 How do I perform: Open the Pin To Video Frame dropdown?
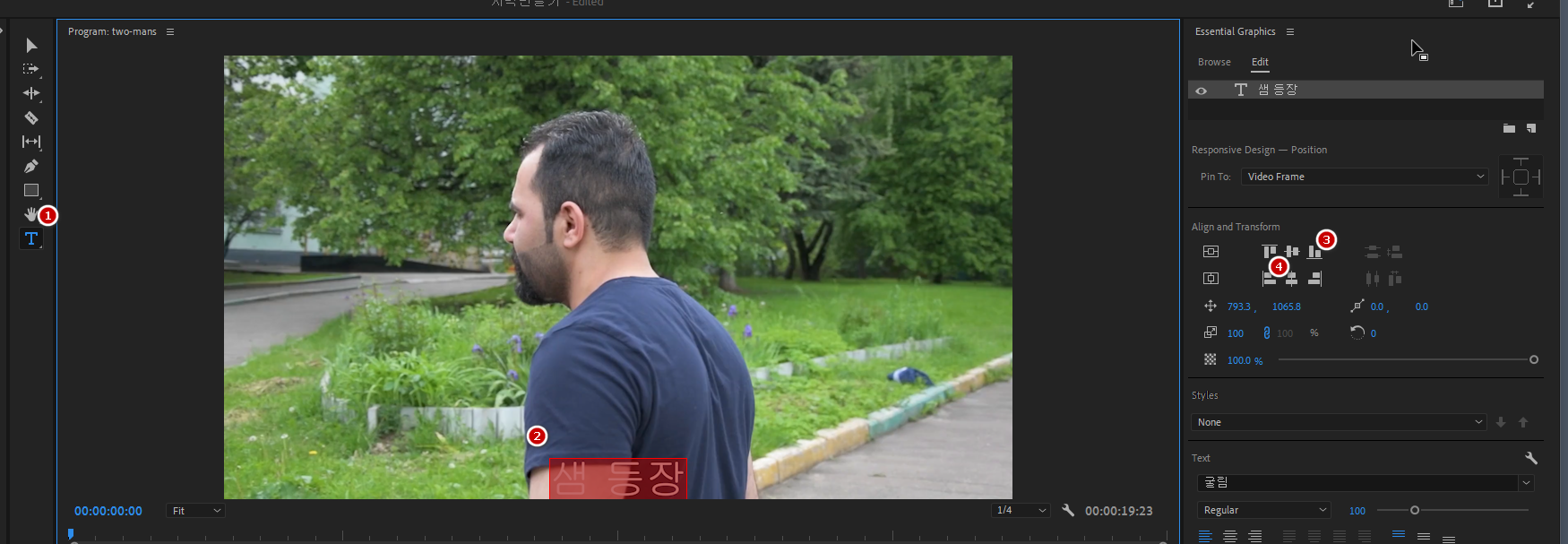(x=1365, y=177)
